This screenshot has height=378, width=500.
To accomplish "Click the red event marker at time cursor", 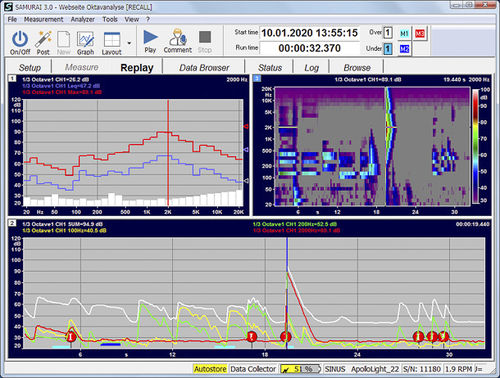I will [x=286, y=336].
